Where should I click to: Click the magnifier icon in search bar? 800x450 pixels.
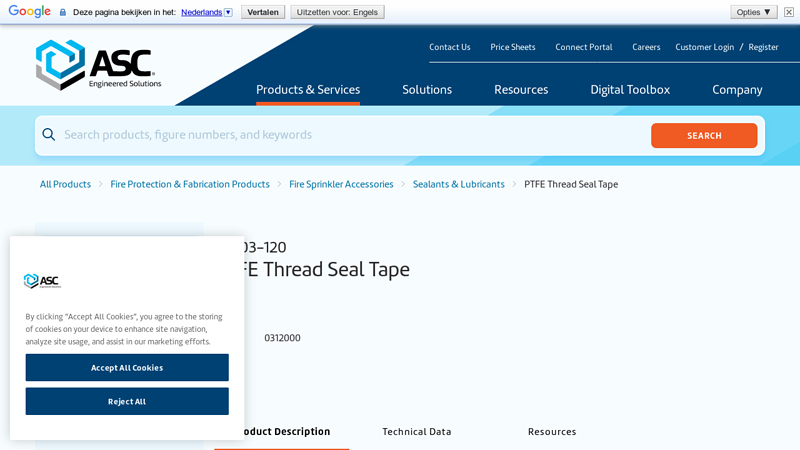tap(48, 135)
